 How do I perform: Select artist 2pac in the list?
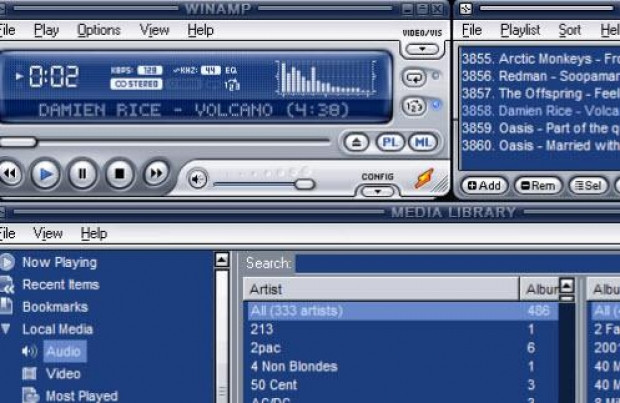pyautogui.click(x=401, y=348)
